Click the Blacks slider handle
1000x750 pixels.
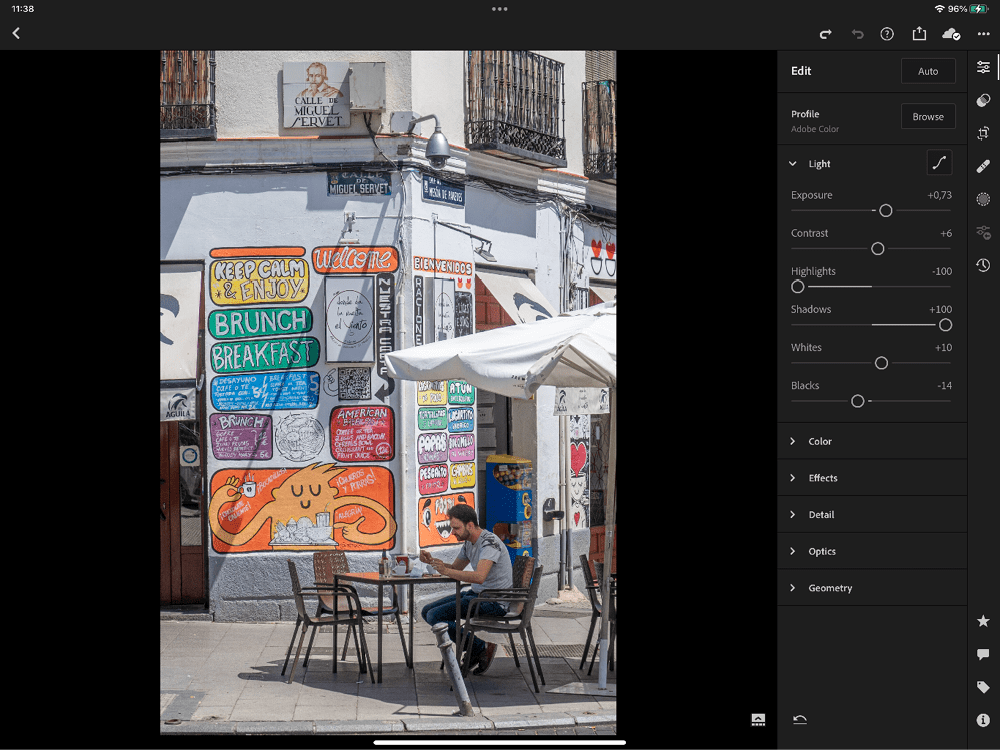(x=858, y=401)
